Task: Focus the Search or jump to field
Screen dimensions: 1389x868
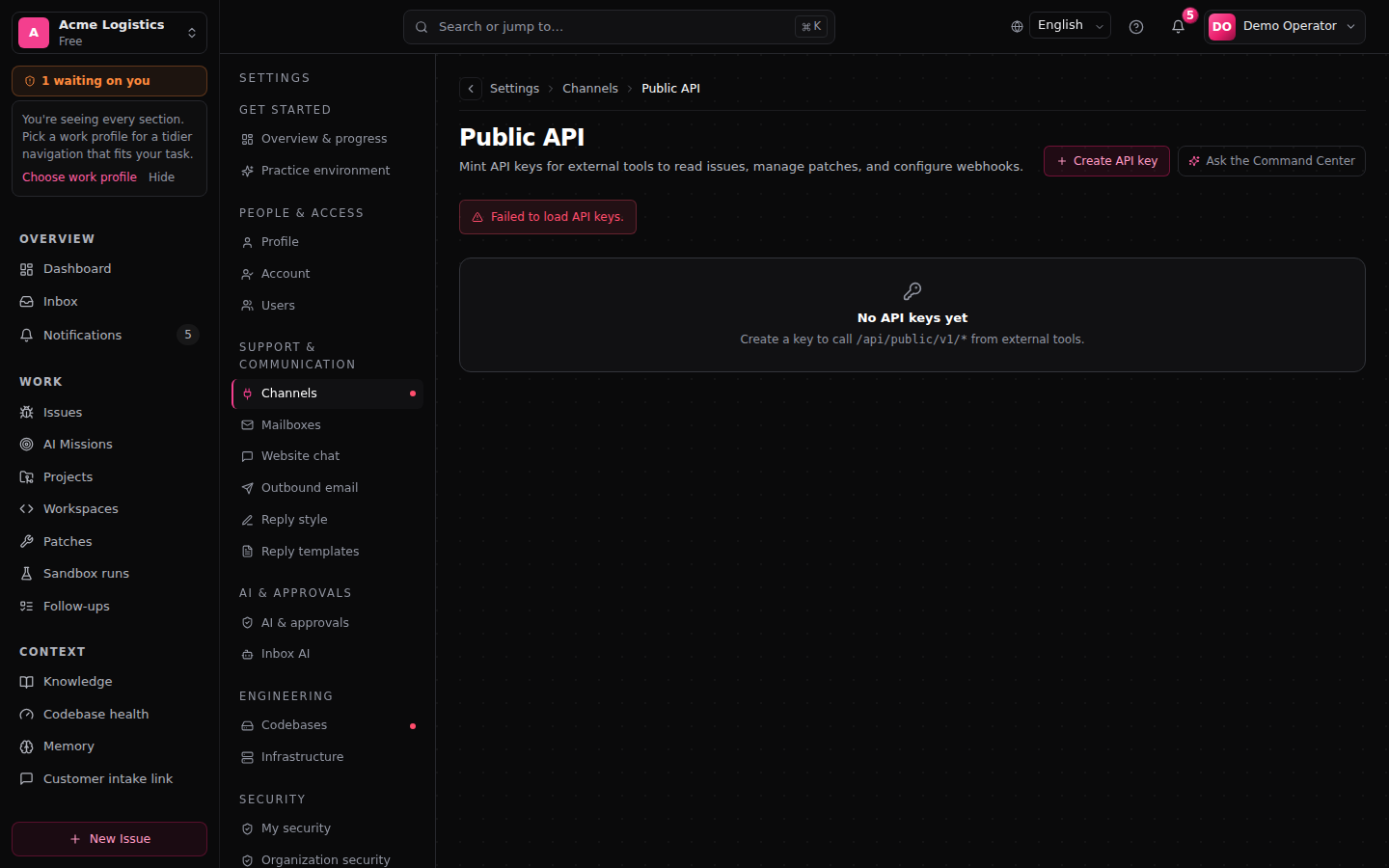Action: (619, 27)
